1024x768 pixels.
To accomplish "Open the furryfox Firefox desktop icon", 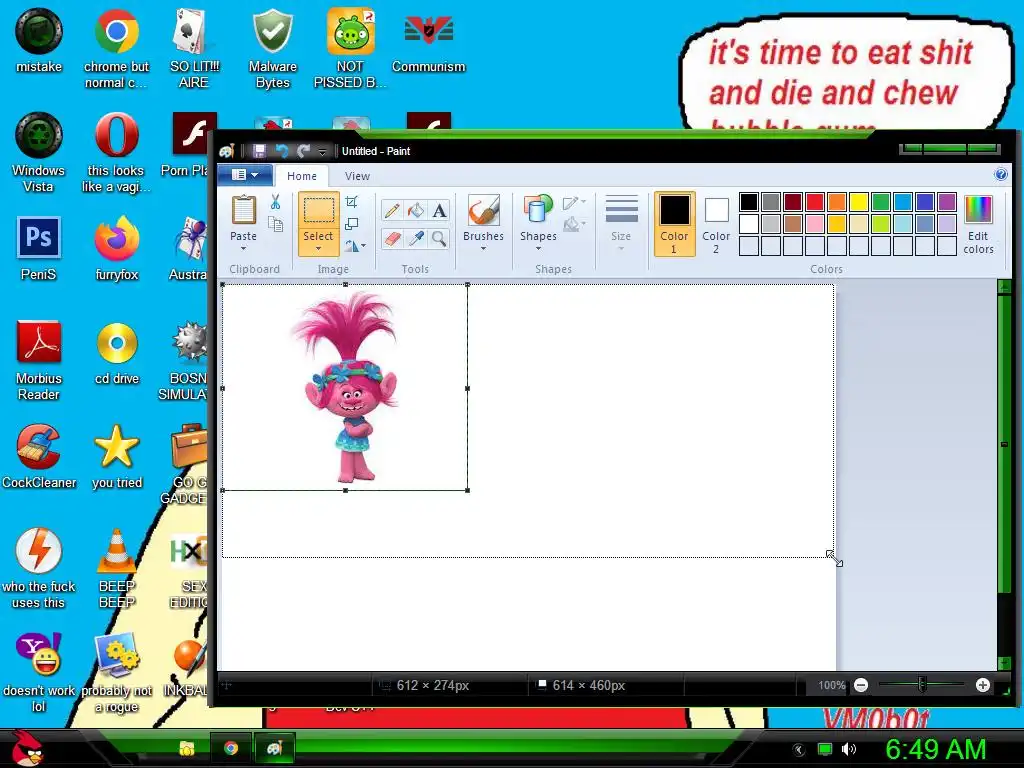I will coord(116,248).
